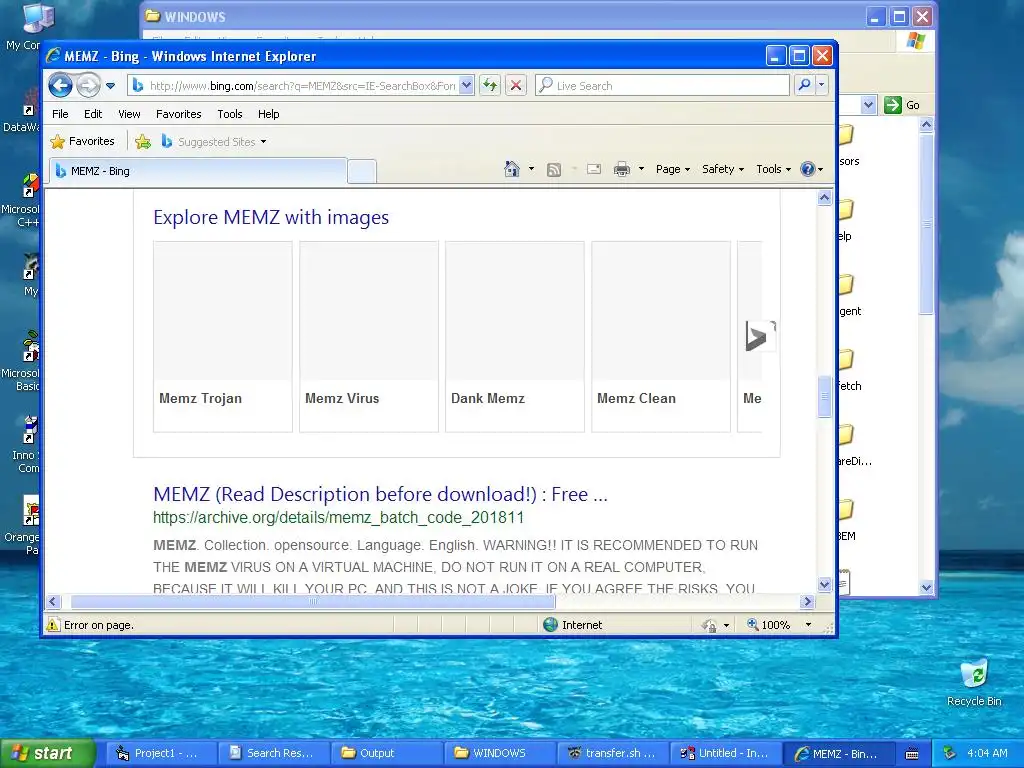This screenshot has height=768, width=1024.
Task: Open the Memz Clean image card
Action: tap(661, 336)
